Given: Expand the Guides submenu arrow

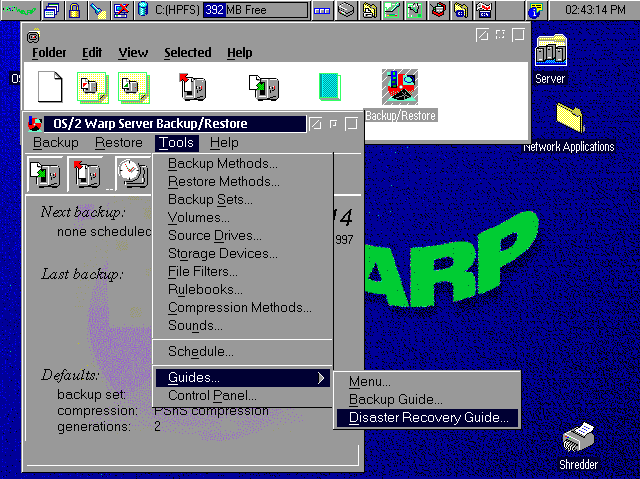Looking at the screenshot, I should (321, 378).
